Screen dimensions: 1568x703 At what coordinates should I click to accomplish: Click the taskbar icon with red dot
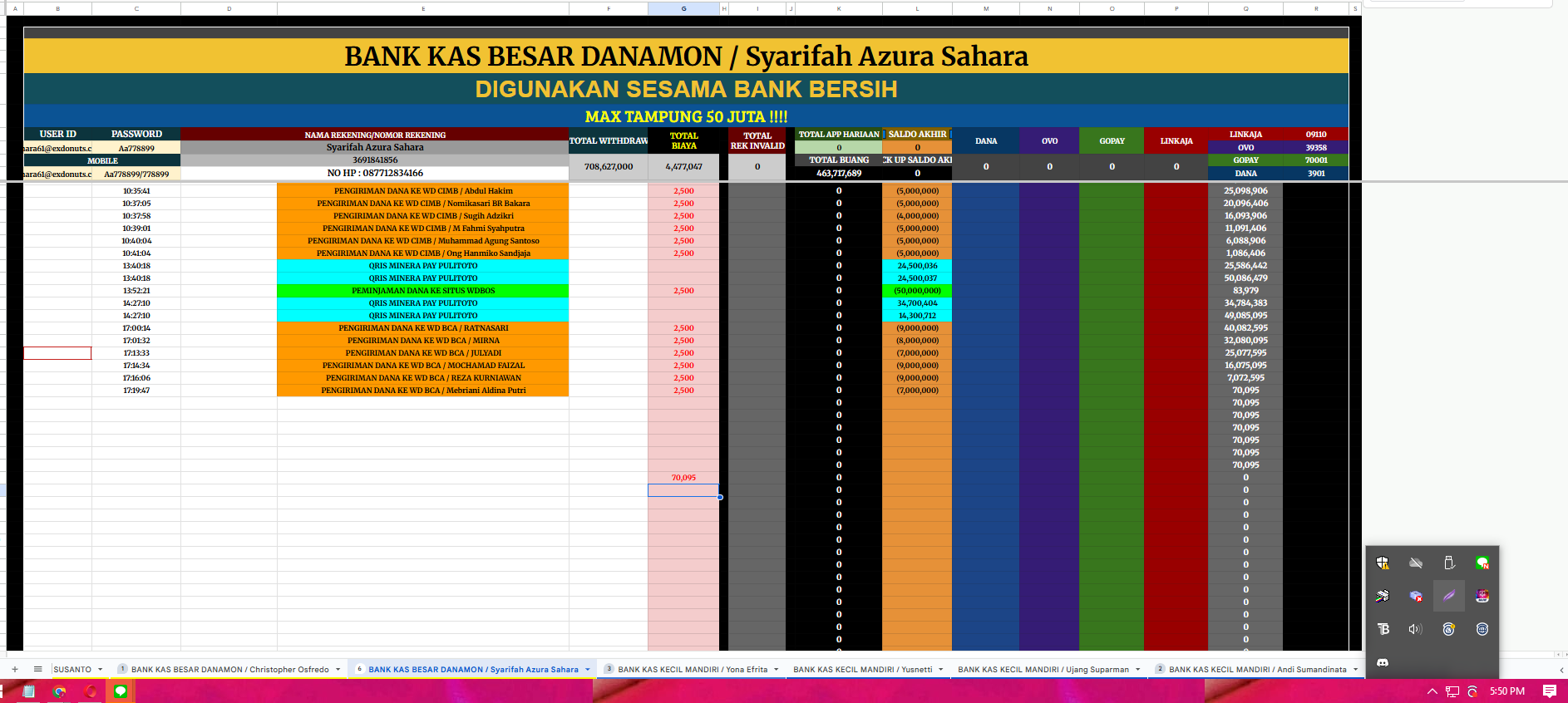pos(1472,691)
